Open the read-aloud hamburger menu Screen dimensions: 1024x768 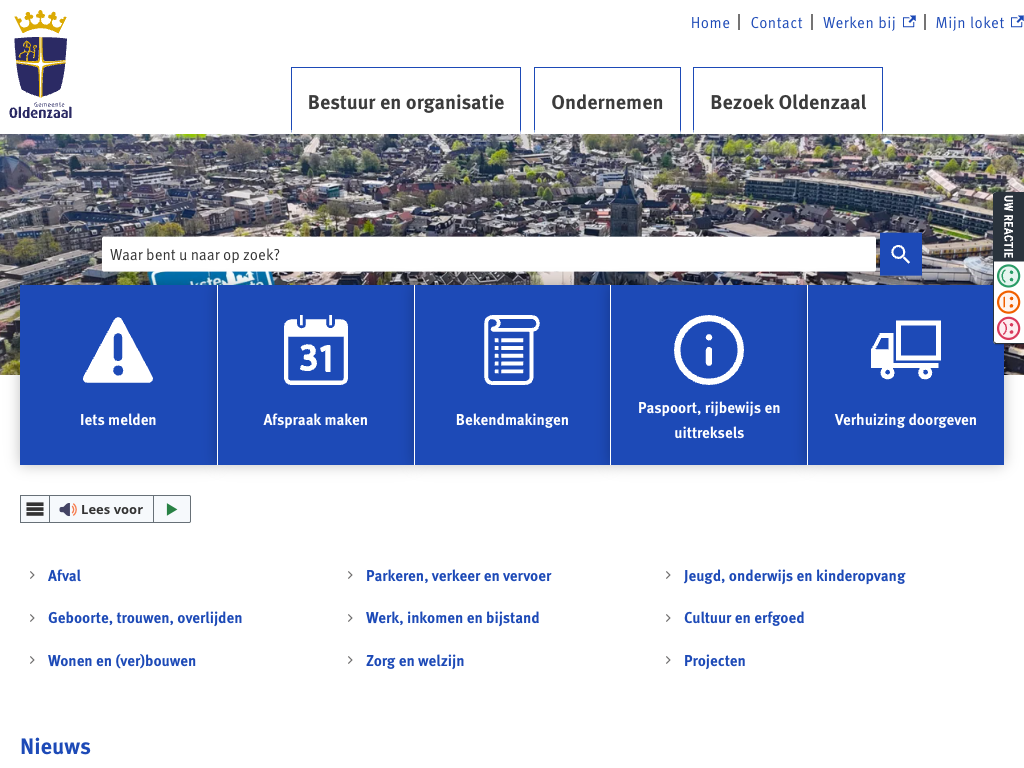pyautogui.click(x=35, y=509)
